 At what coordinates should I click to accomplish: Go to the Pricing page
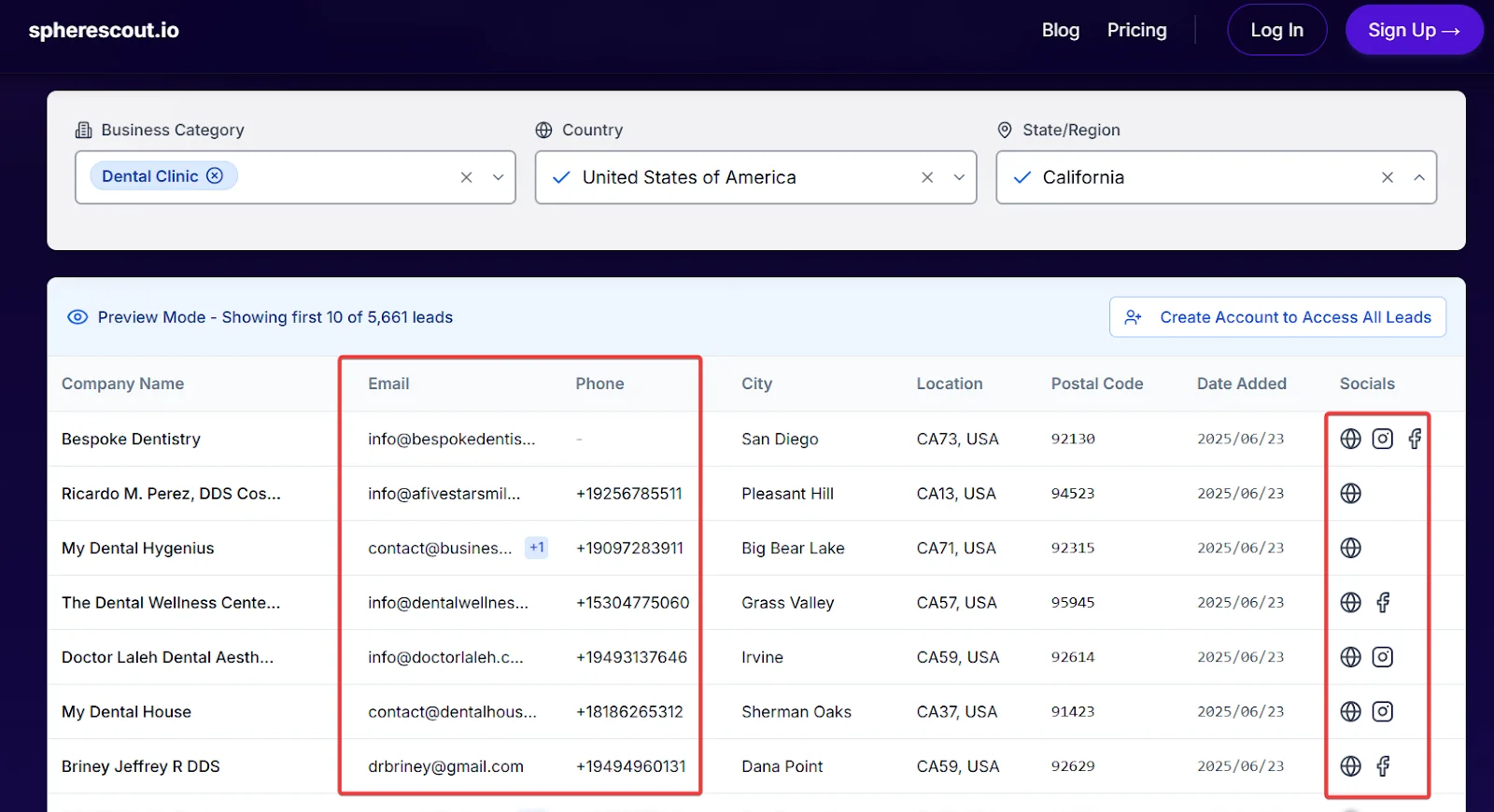click(1136, 30)
